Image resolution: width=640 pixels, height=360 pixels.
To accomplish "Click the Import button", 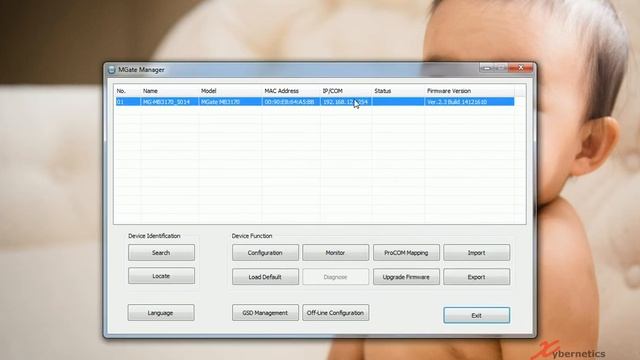I will tap(477, 253).
